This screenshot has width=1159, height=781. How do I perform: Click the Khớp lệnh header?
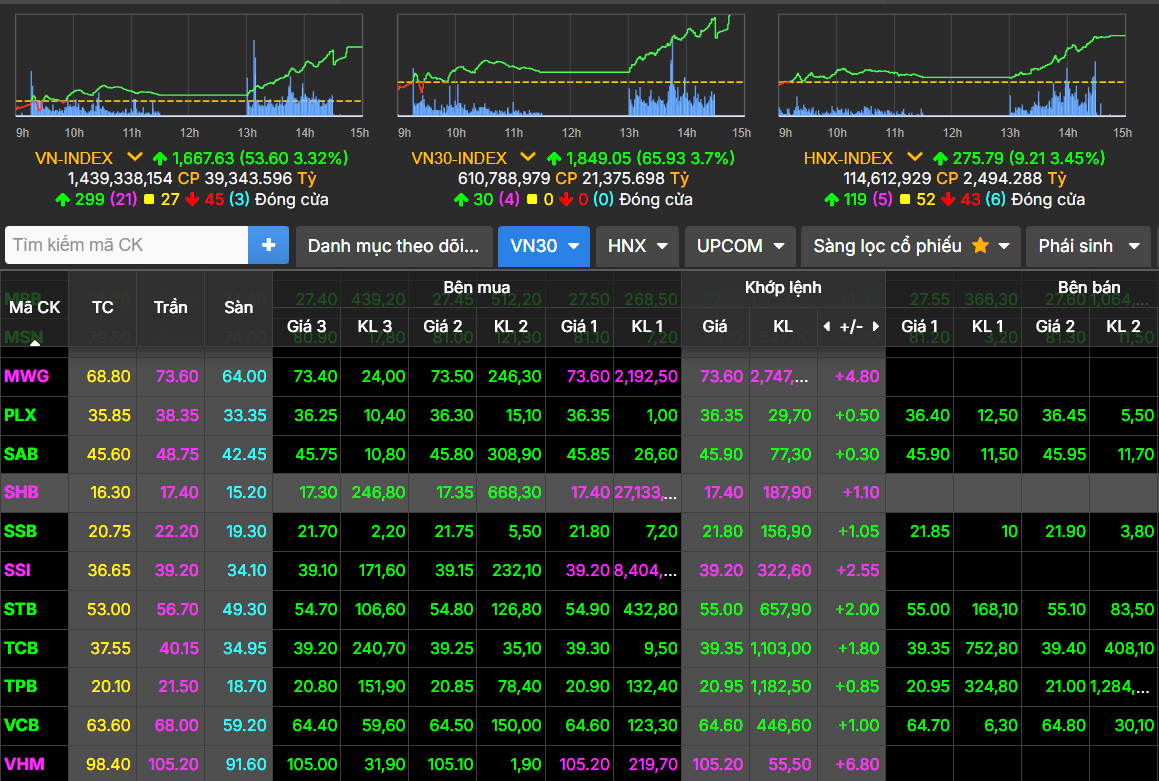click(x=784, y=287)
